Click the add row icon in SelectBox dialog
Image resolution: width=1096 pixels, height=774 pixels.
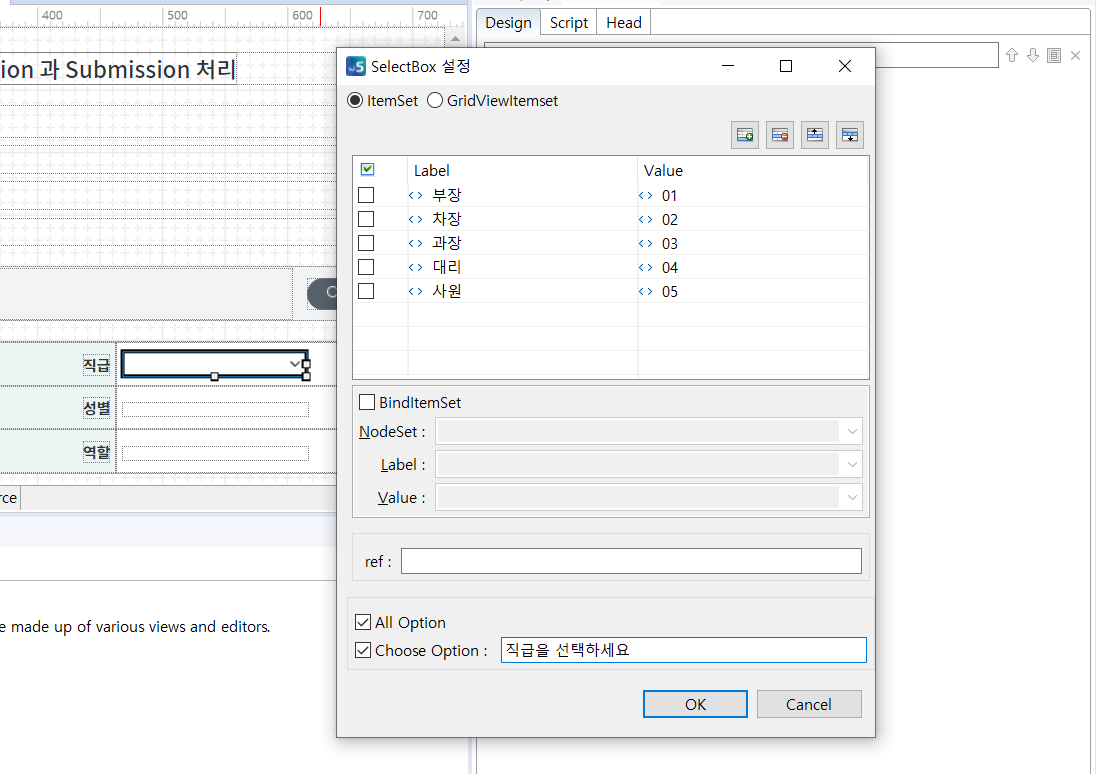tap(744, 135)
